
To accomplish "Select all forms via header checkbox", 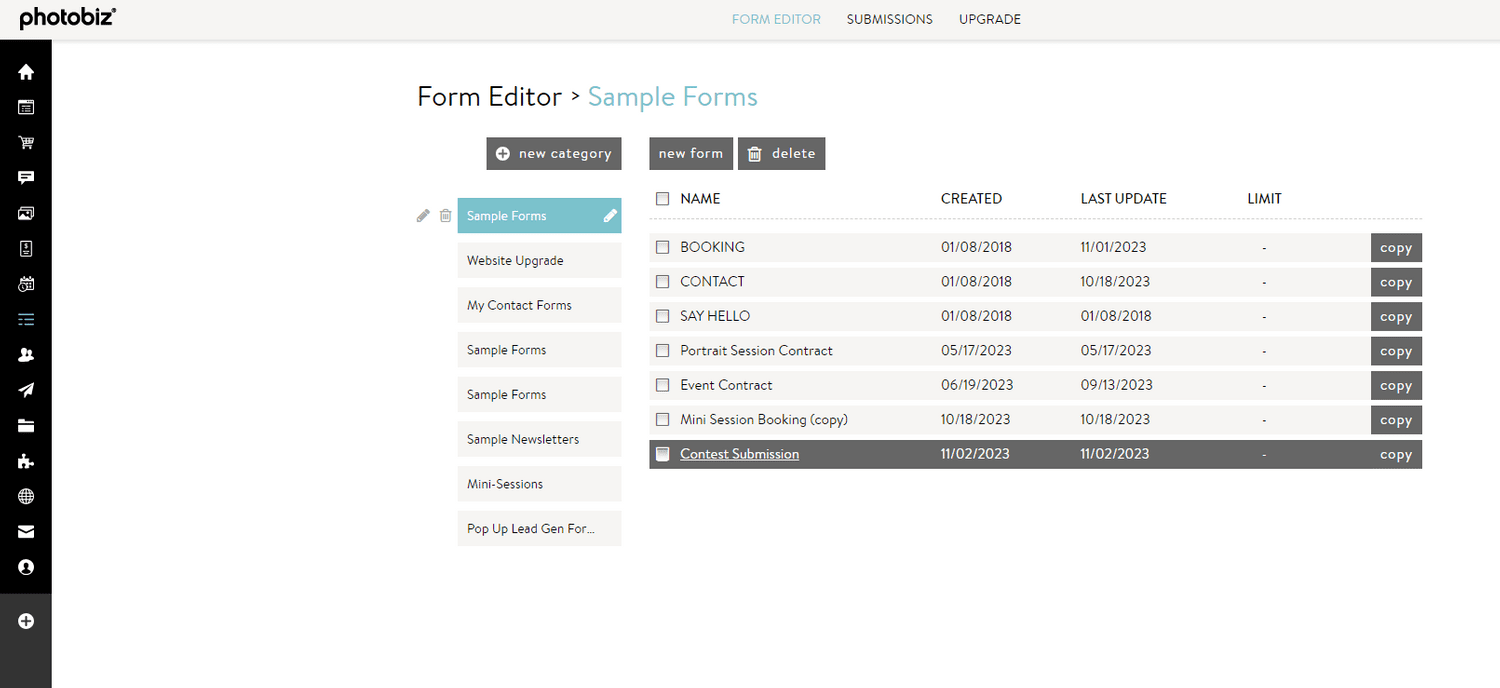I will coord(662,198).
